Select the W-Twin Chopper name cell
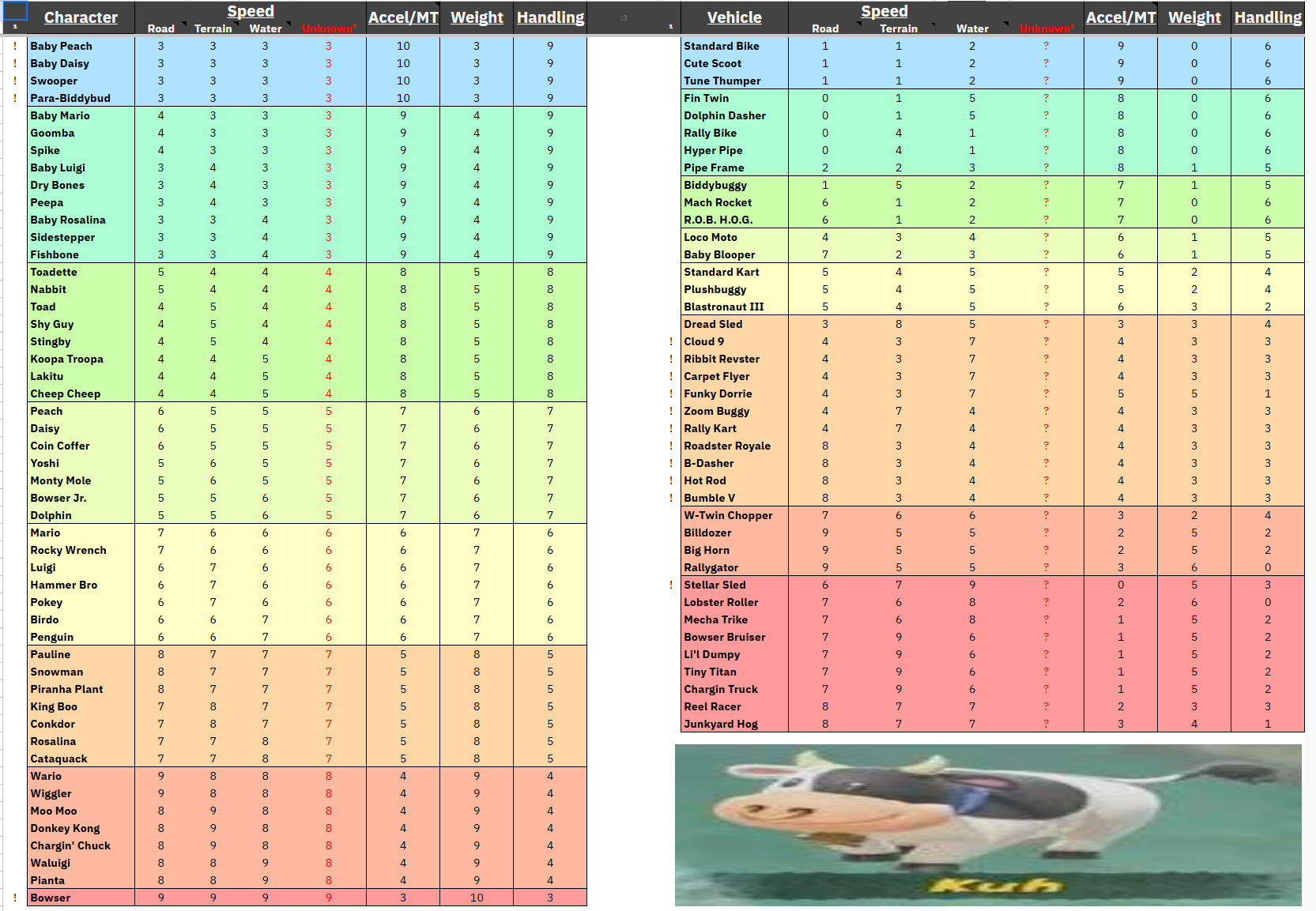This screenshot has height=911, width=1316. (734, 515)
